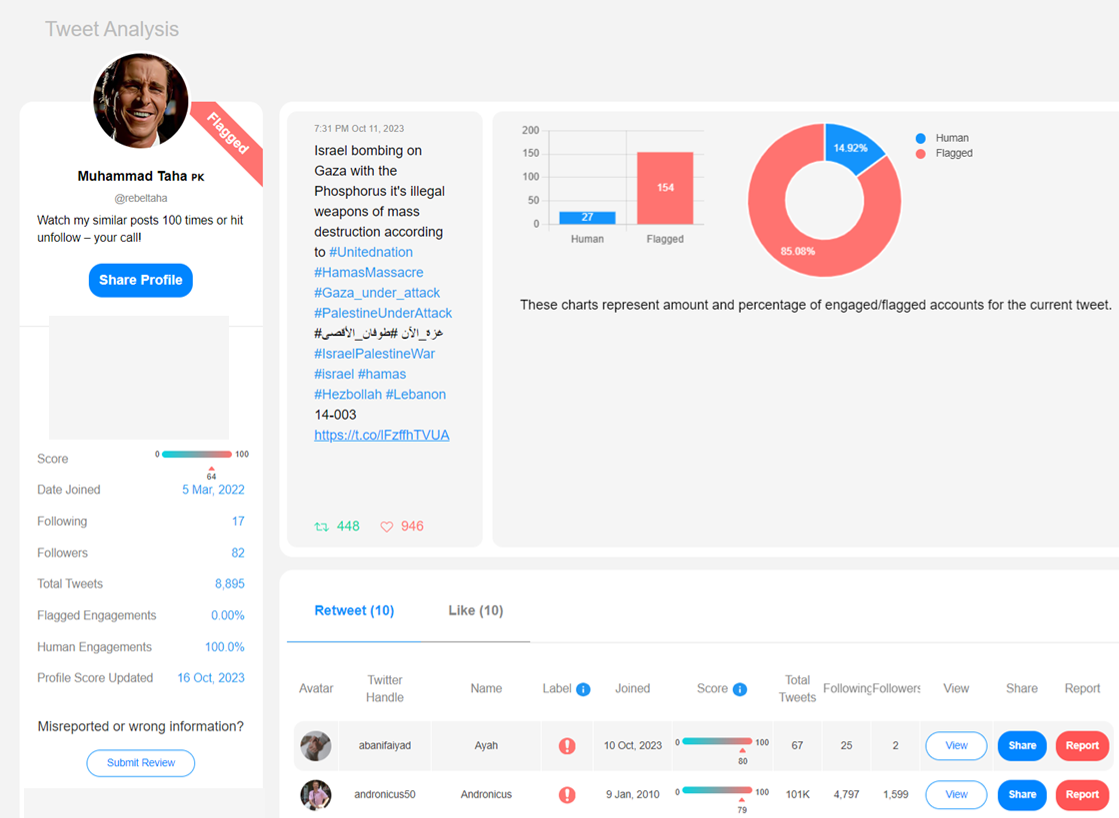Click the Total Tweets column header
1119x818 pixels.
coord(797,689)
